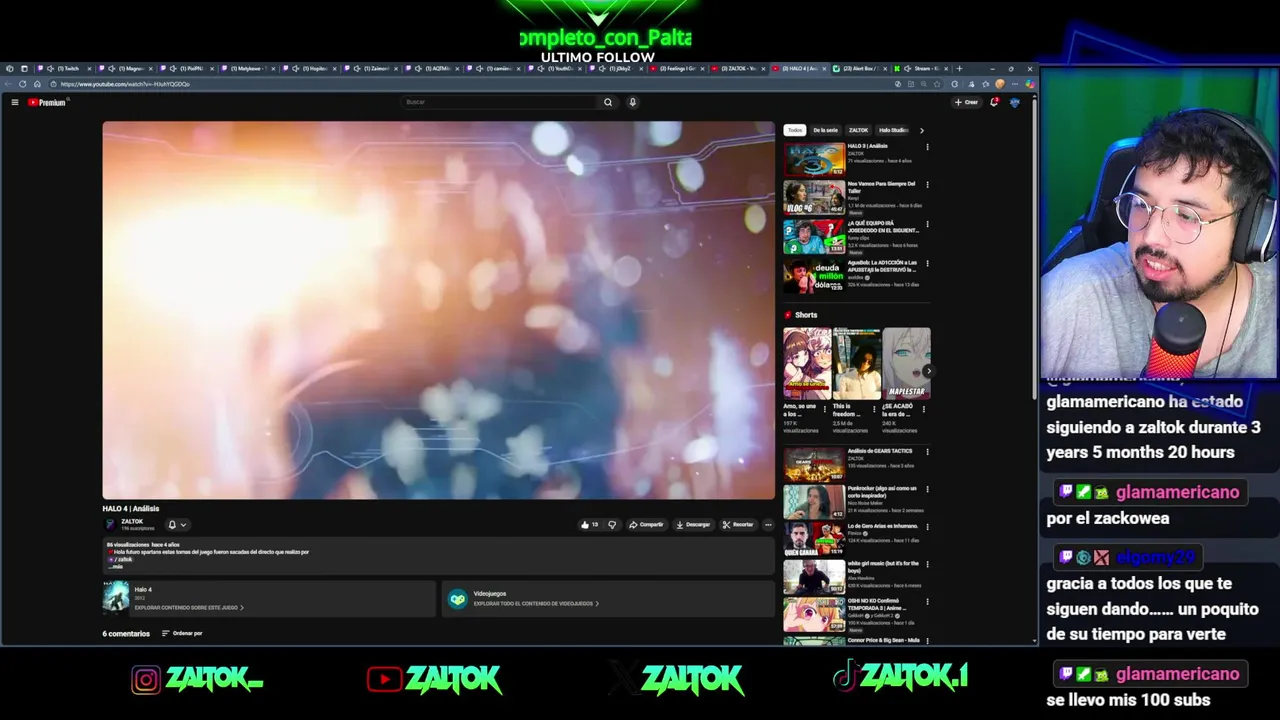Click the magnifier search button
1280x720 pixels.
[x=608, y=102]
